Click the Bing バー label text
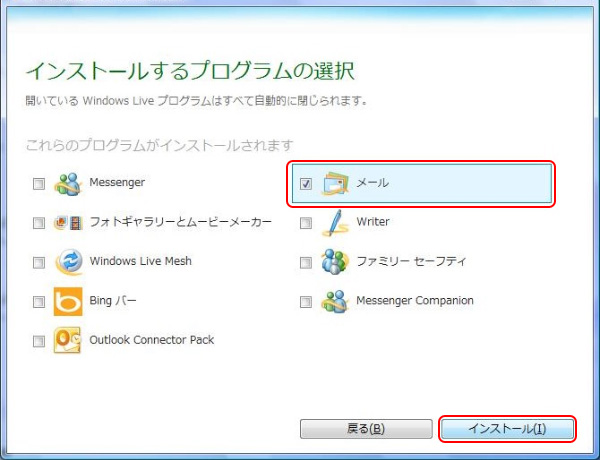Screen dimensions: 600x460 pos(113,300)
